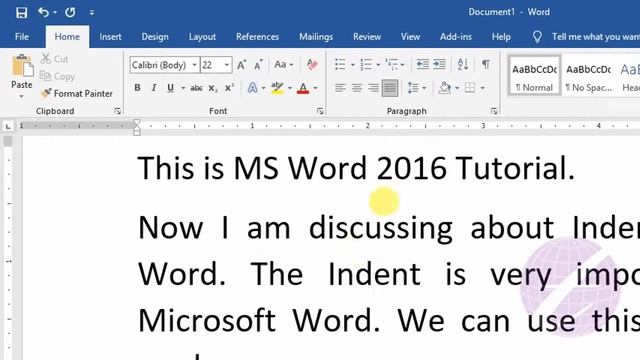Center the text alignment

coord(357,88)
